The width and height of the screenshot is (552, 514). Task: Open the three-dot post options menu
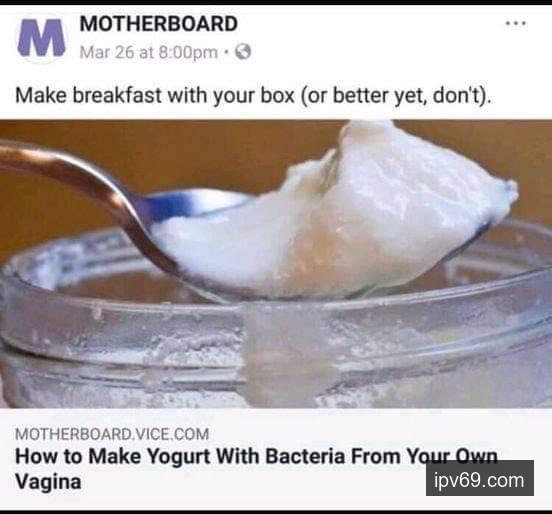[516, 24]
